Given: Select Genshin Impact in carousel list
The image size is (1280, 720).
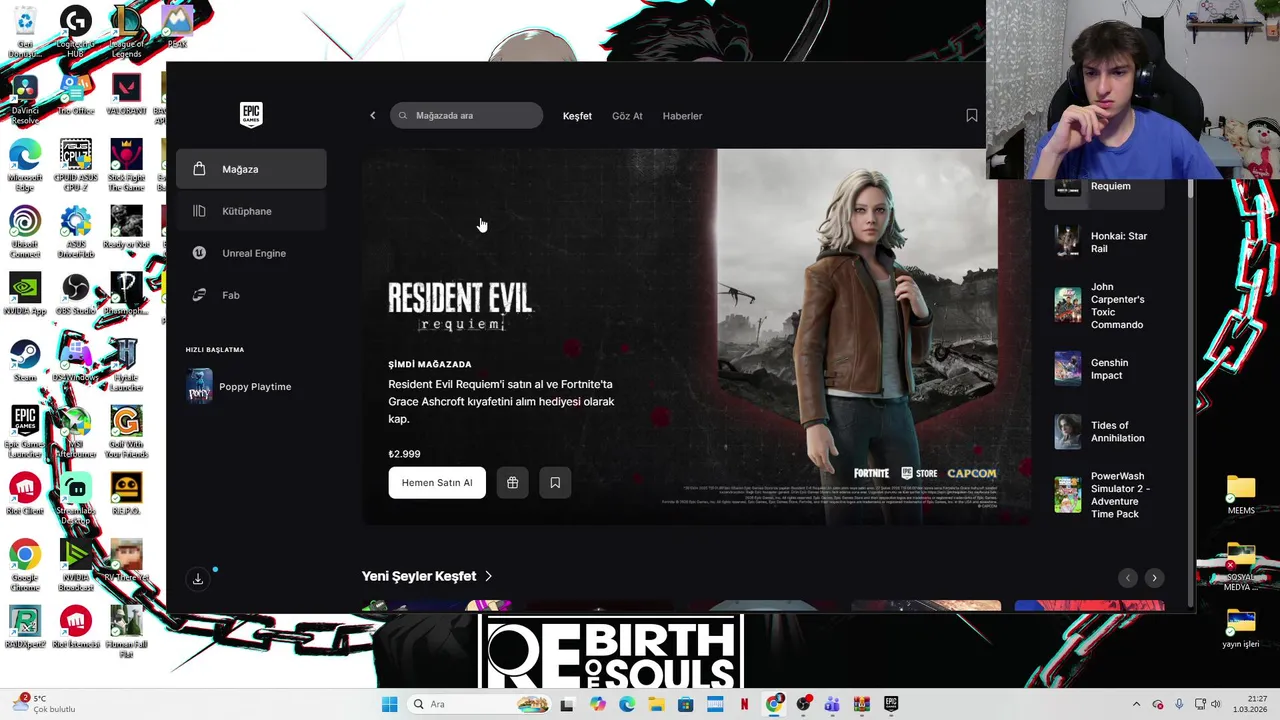Looking at the screenshot, I should (1105, 369).
